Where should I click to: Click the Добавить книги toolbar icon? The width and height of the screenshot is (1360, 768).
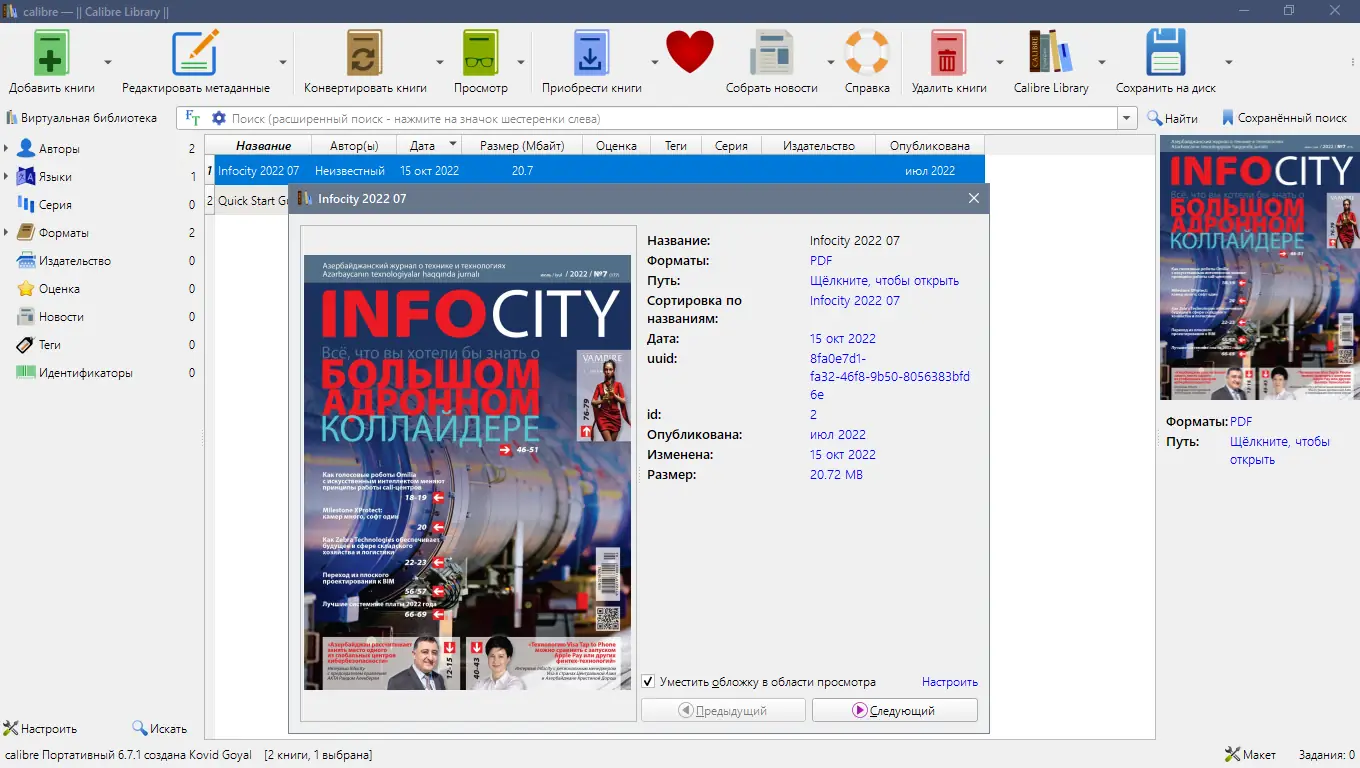[52, 52]
